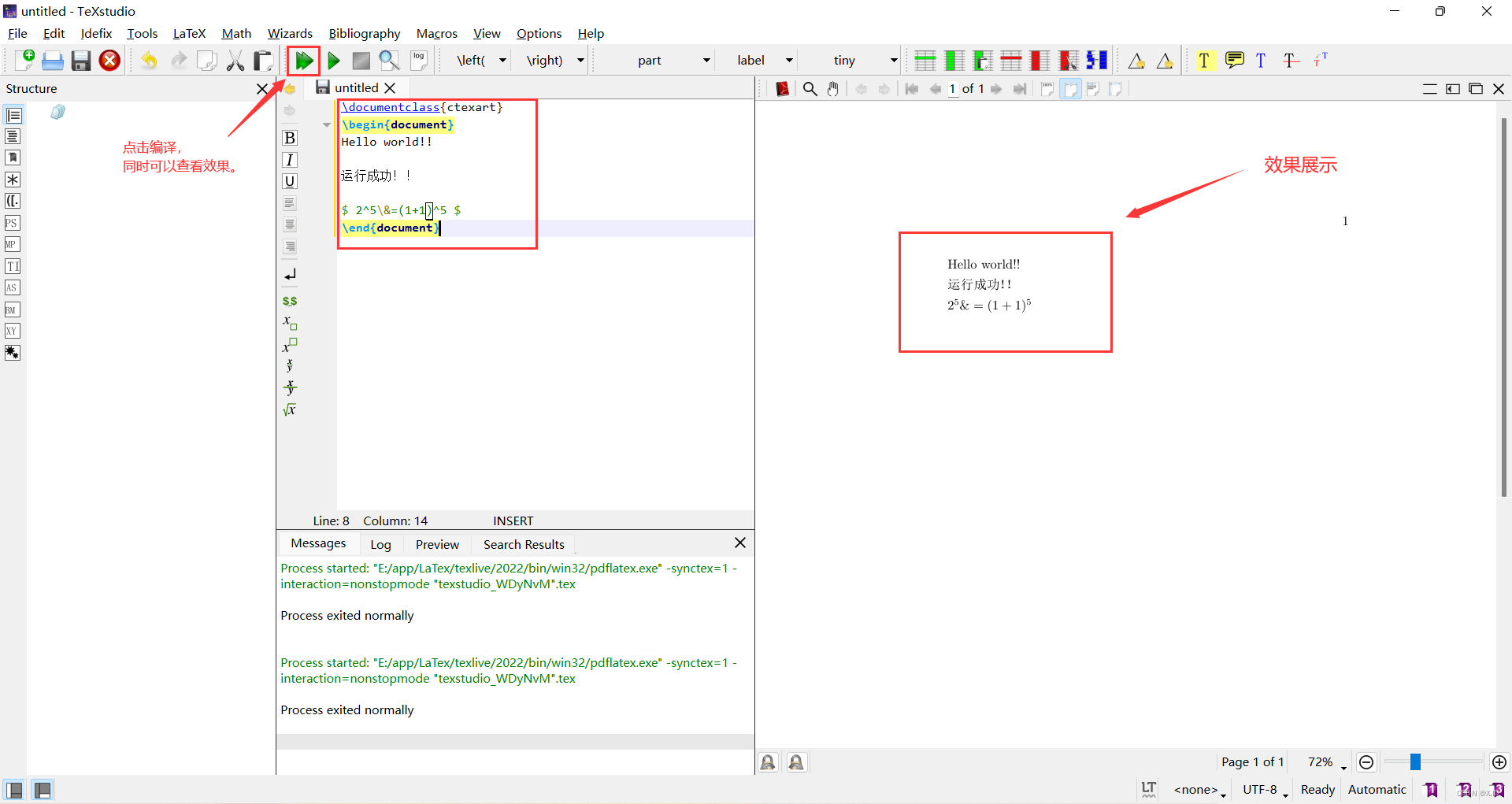Stop compilation with the gray square icon

pos(361,60)
